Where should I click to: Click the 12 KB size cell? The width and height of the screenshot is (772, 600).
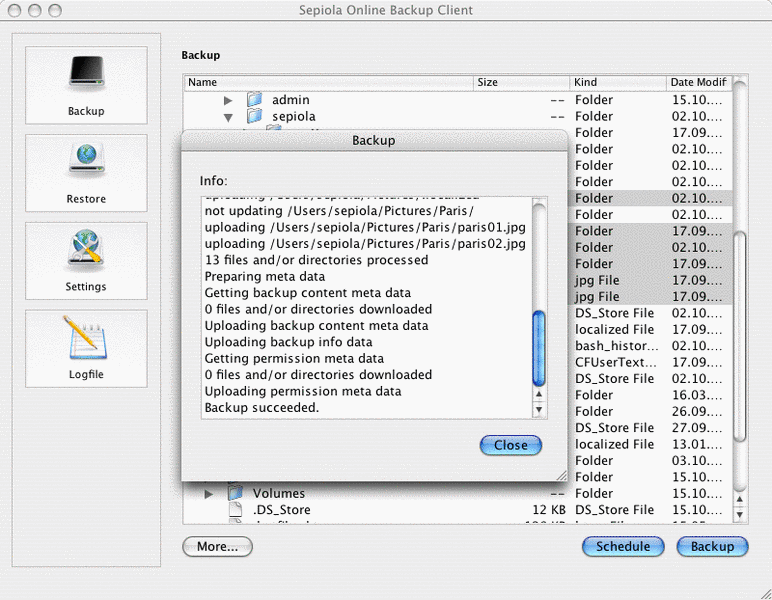pyautogui.click(x=549, y=509)
